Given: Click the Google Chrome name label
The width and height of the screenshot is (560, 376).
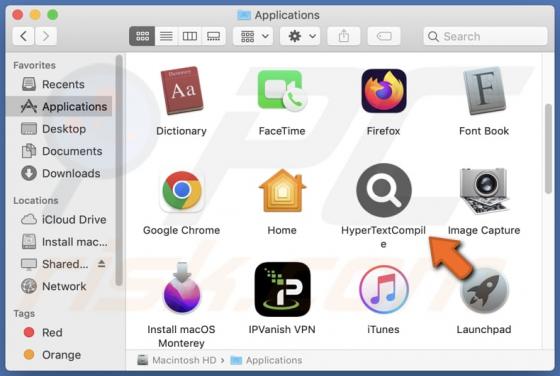Looking at the screenshot, I should 181,230.
